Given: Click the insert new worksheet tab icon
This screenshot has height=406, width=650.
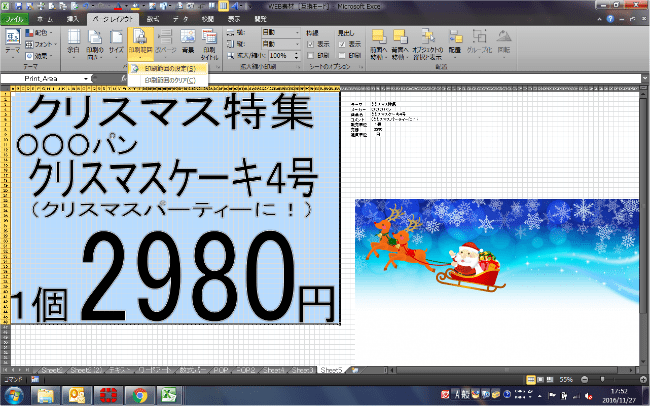Looking at the screenshot, I should (355, 370).
